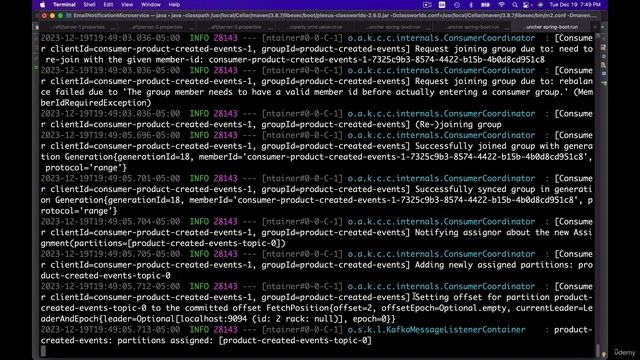Click "partitions assigned: [product-created-events-topic-0]" text
Image resolution: width=640 pixels, height=360 pixels.
(x=244, y=340)
